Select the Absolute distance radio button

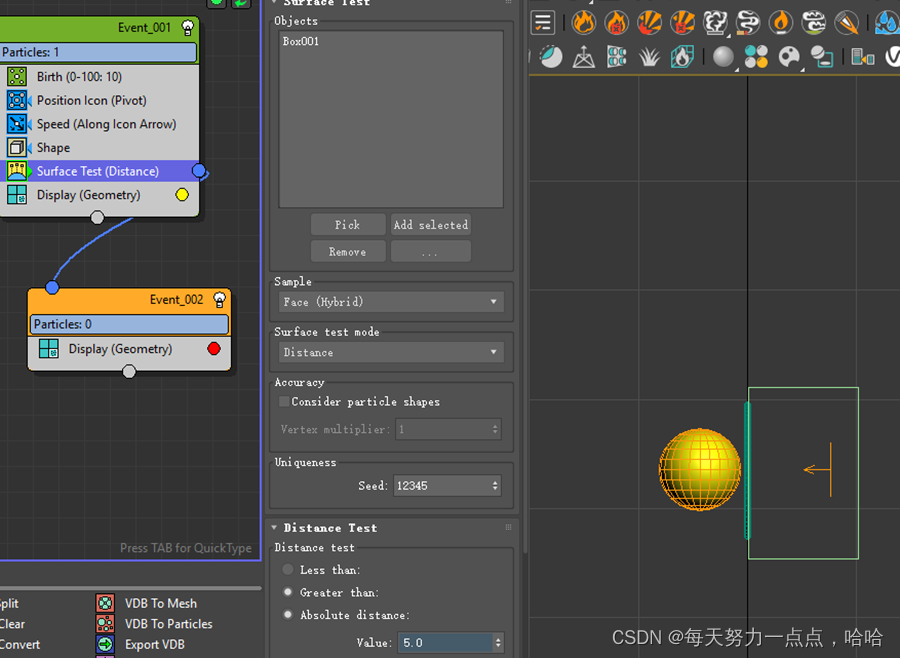[x=288, y=615]
